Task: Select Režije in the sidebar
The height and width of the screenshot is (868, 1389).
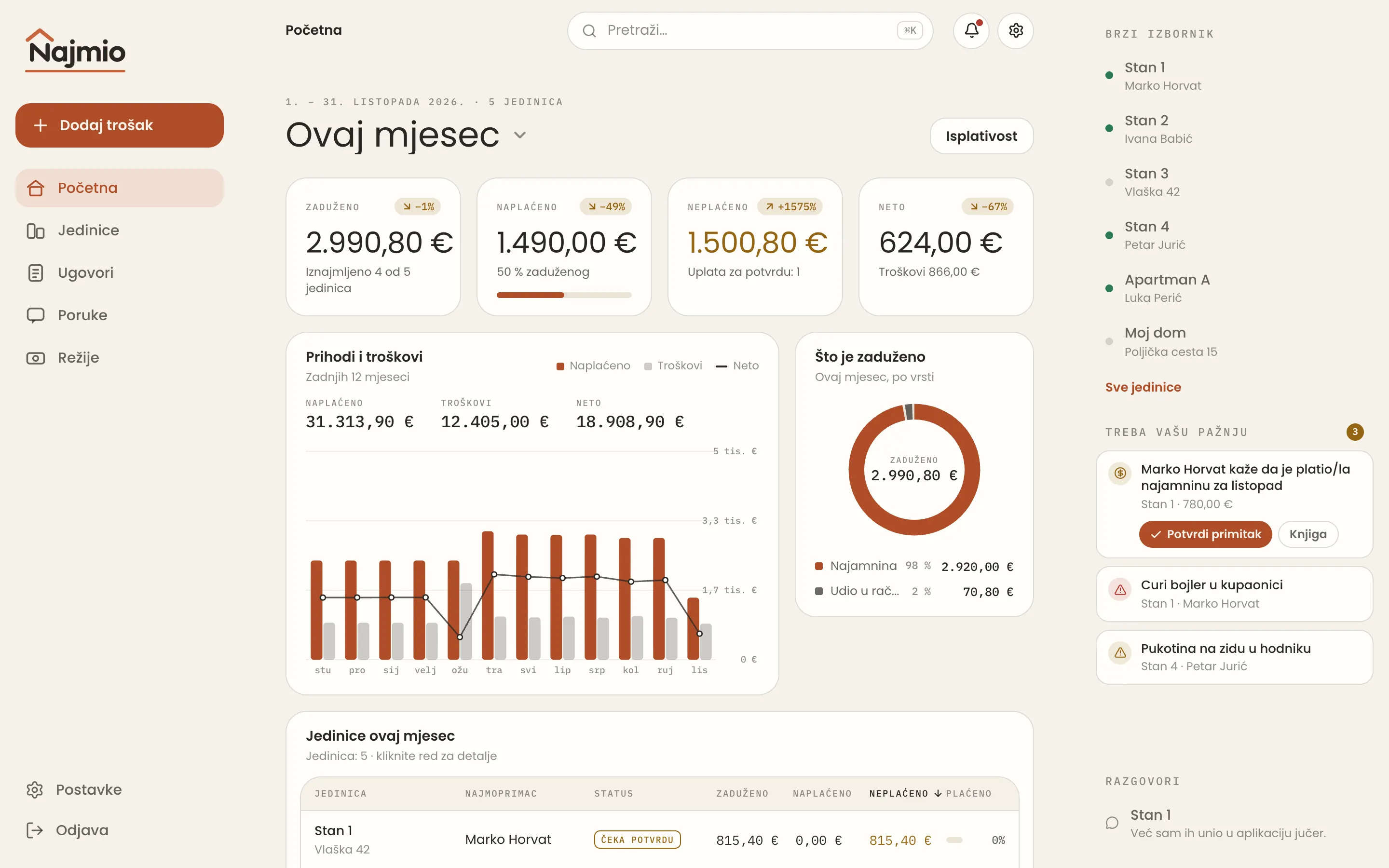Action: coord(120,358)
